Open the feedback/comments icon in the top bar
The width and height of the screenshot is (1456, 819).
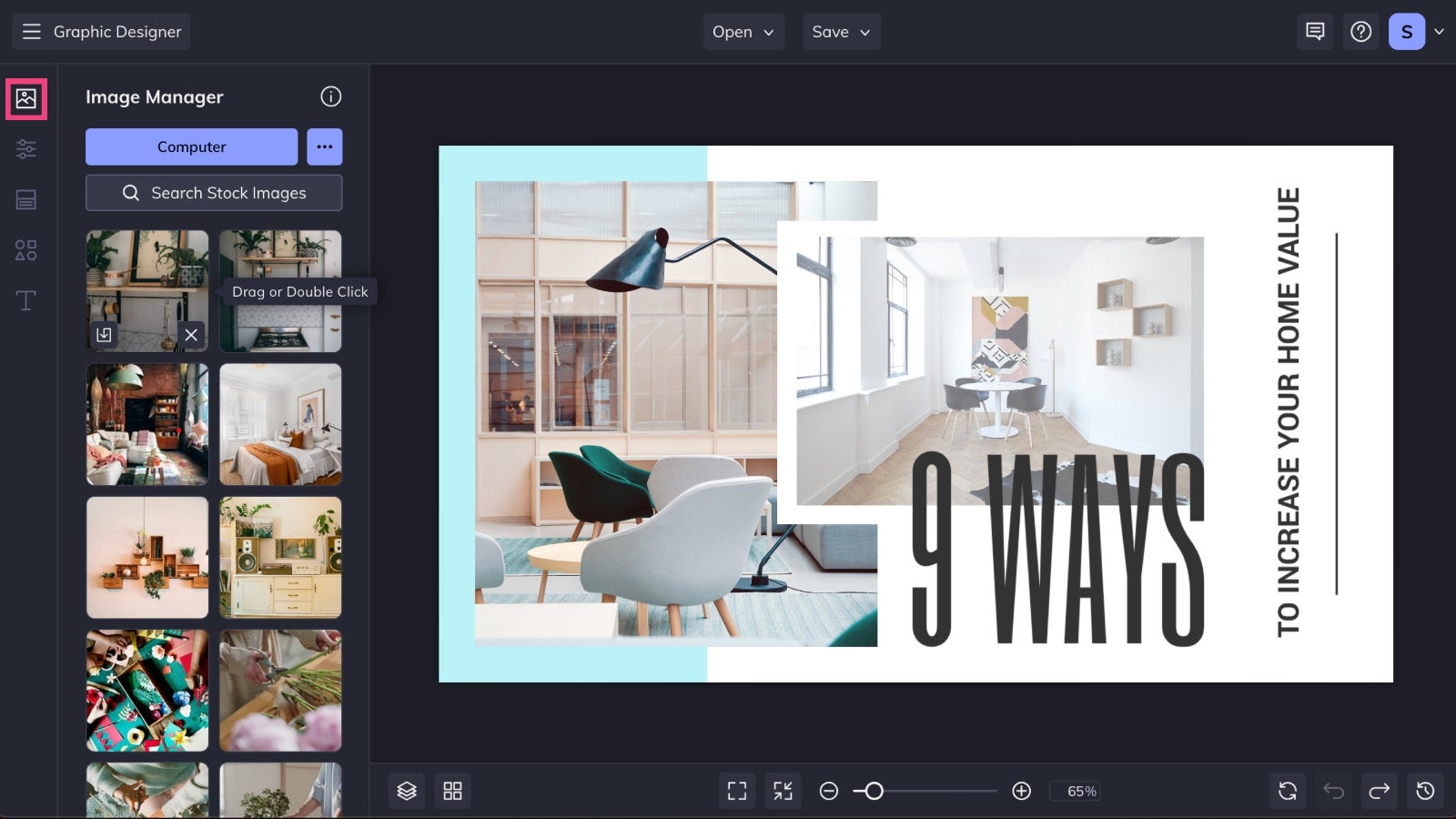tap(1314, 32)
